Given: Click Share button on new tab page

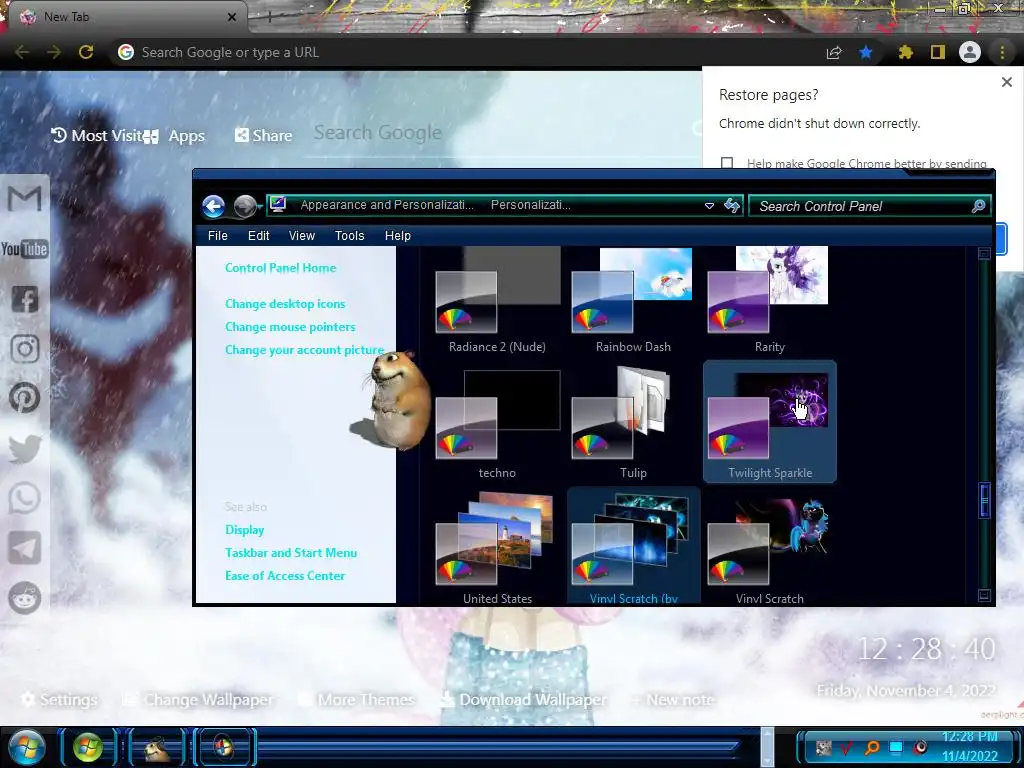Looking at the screenshot, I should point(264,135).
